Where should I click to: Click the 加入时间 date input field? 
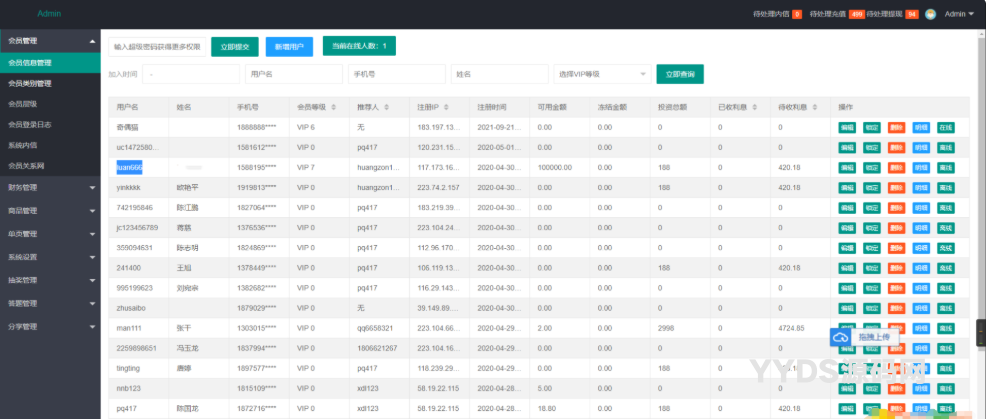[x=191, y=74]
